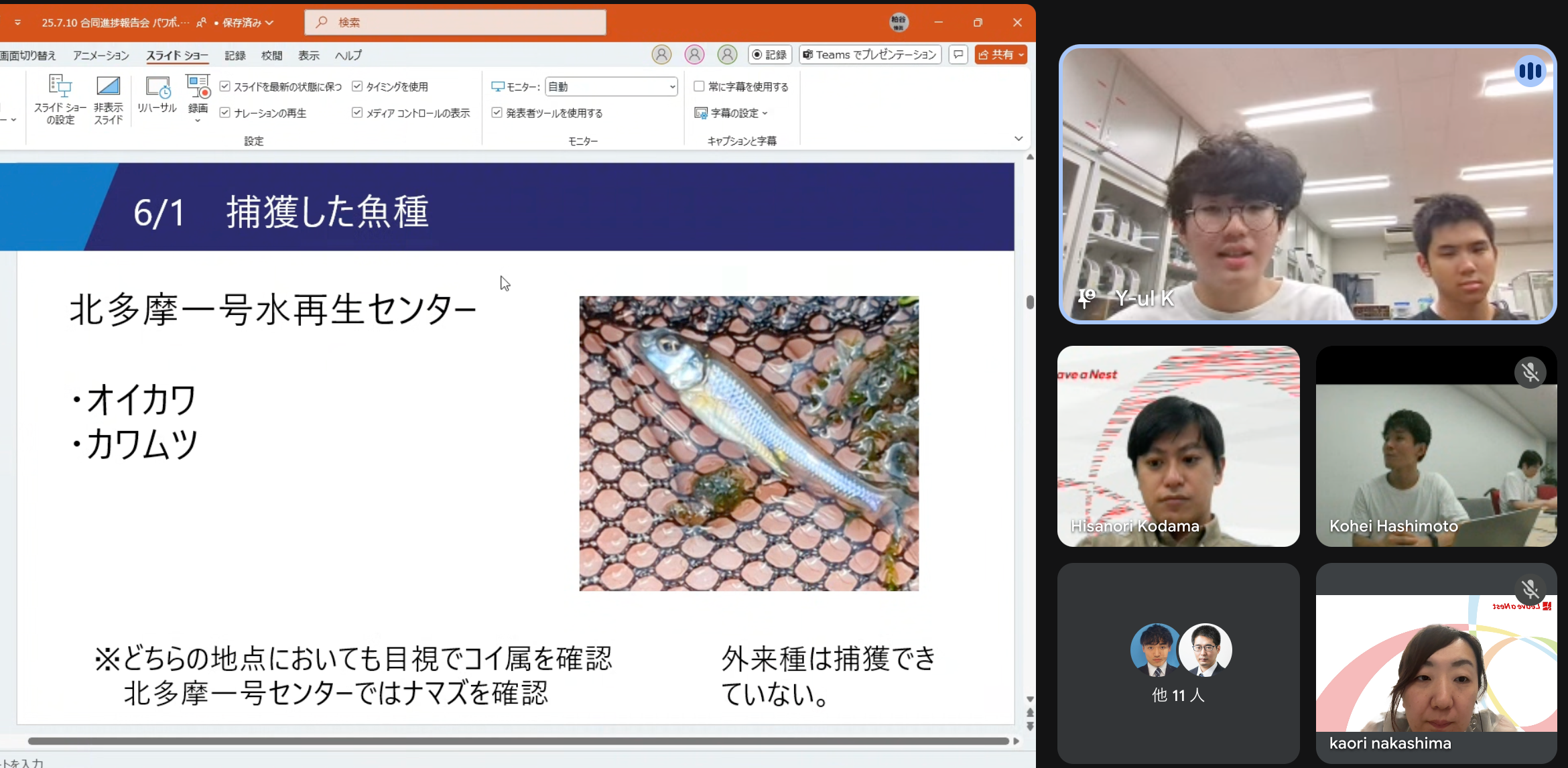Click the pink co-author presence avatar
Screen dimensions: 1568x768
[694, 55]
